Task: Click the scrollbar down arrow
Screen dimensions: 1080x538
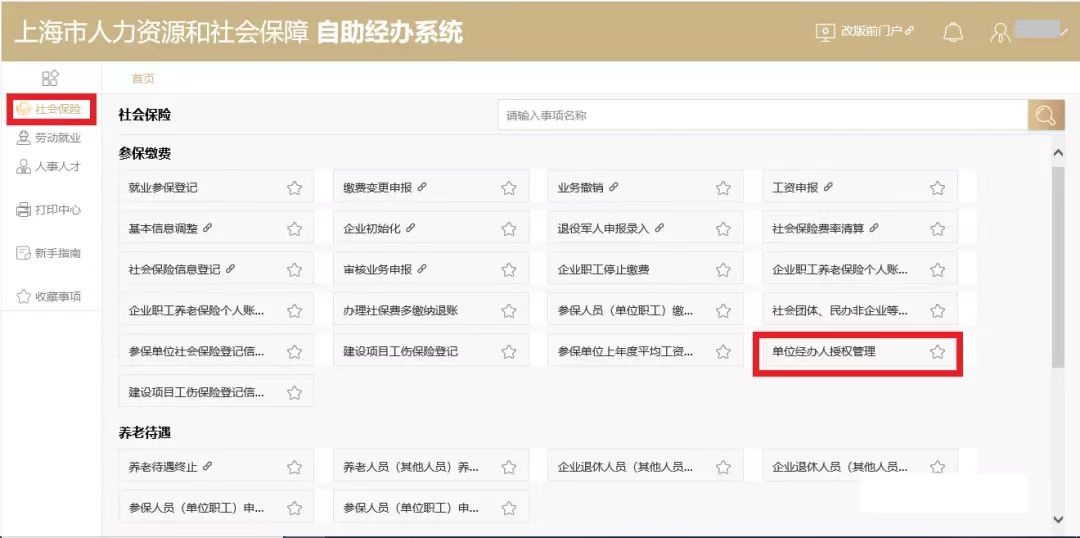Action: click(1059, 519)
